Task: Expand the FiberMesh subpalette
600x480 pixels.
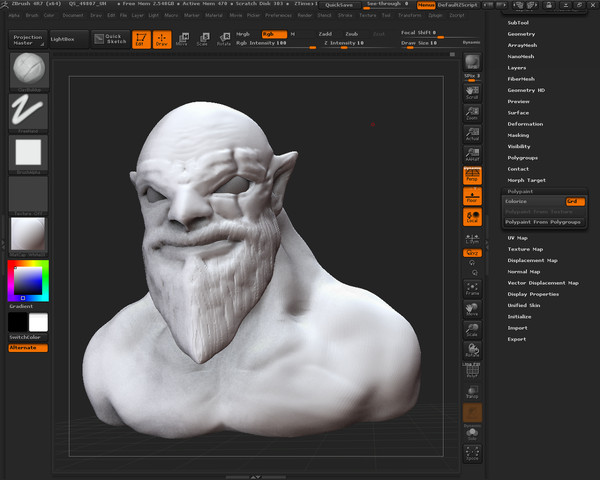Action: click(521, 79)
